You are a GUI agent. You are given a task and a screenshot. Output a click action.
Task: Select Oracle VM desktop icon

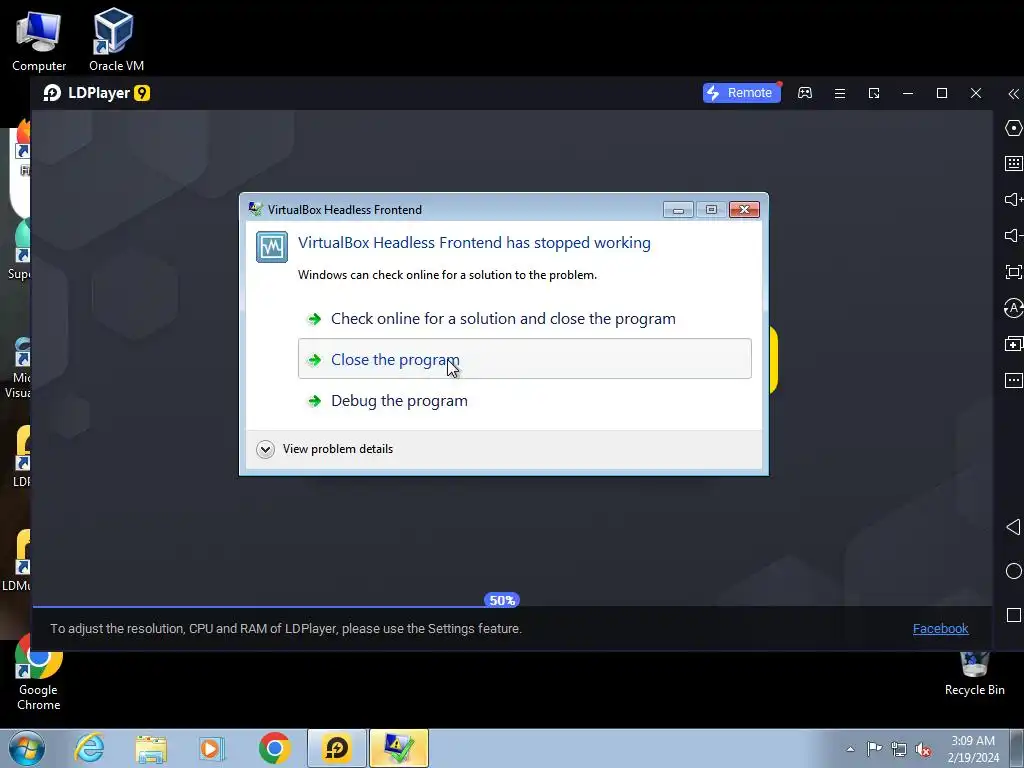tap(116, 40)
